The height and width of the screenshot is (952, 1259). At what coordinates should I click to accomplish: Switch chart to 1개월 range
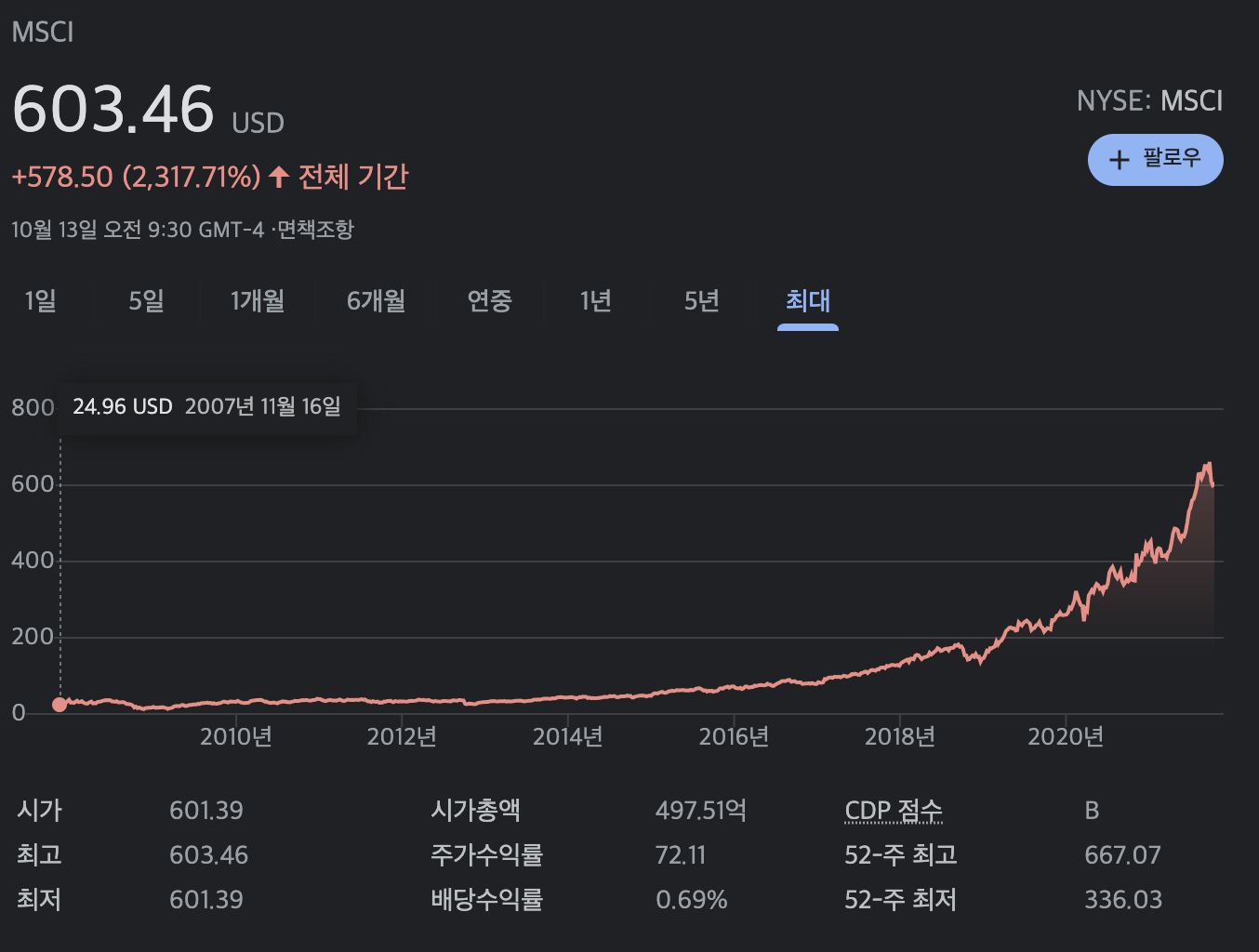(x=258, y=301)
